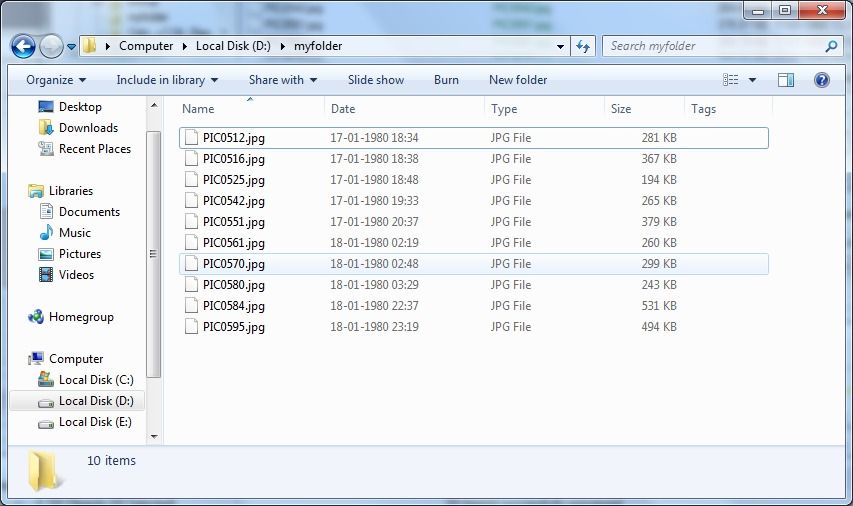The image size is (853, 506).
Task: Click the folder icon in the address bar
Action: 89,46
